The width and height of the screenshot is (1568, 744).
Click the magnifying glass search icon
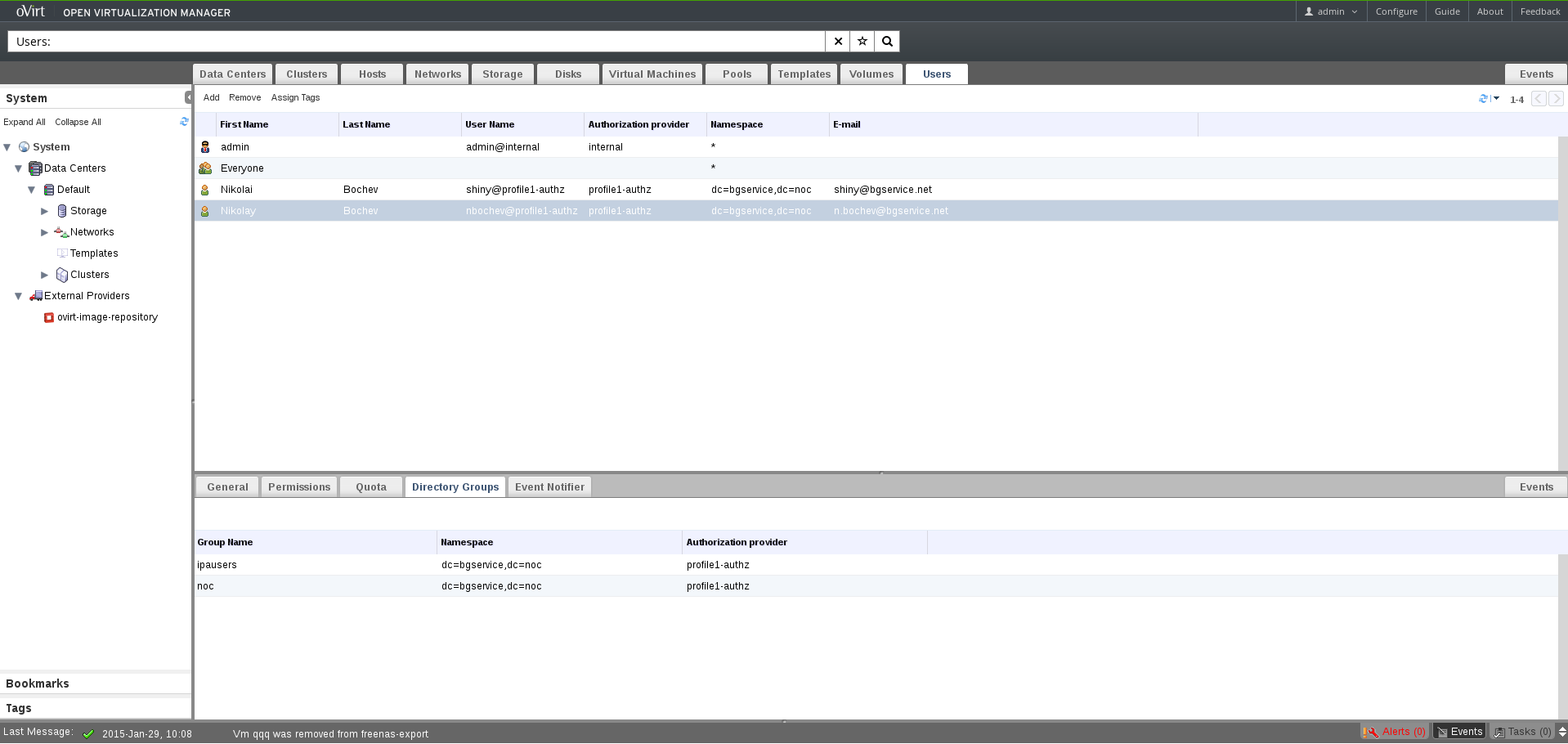point(887,42)
